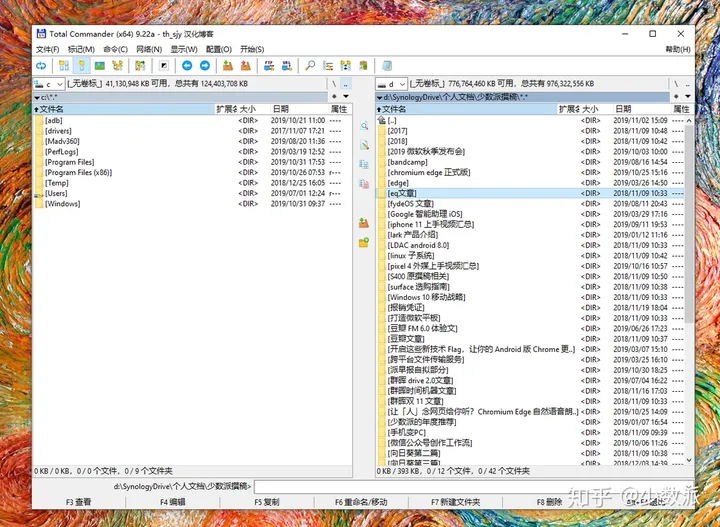
Task: Click the pack icon between panels
Action: [364, 223]
